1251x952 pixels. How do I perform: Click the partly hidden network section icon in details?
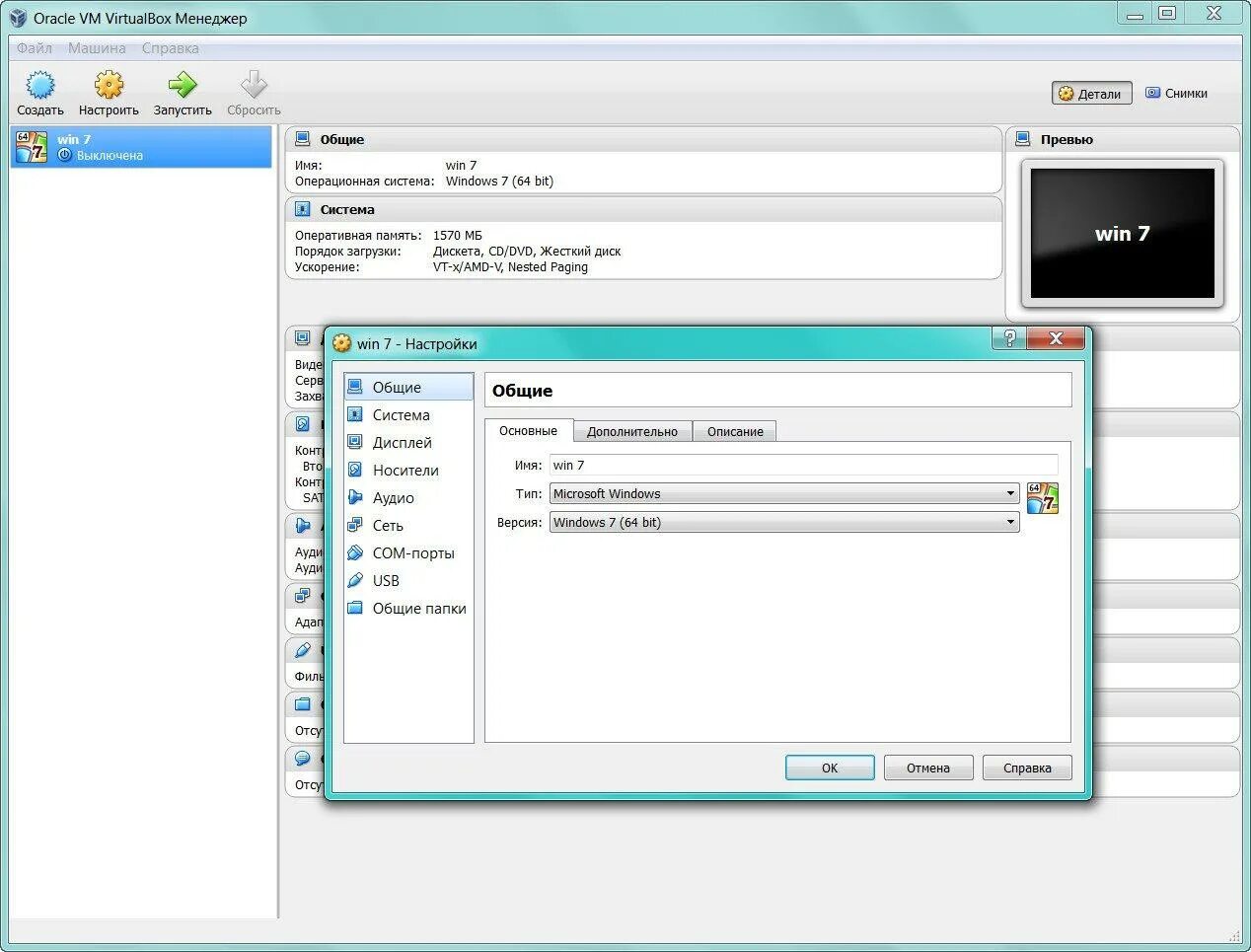click(x=303, y=596)
